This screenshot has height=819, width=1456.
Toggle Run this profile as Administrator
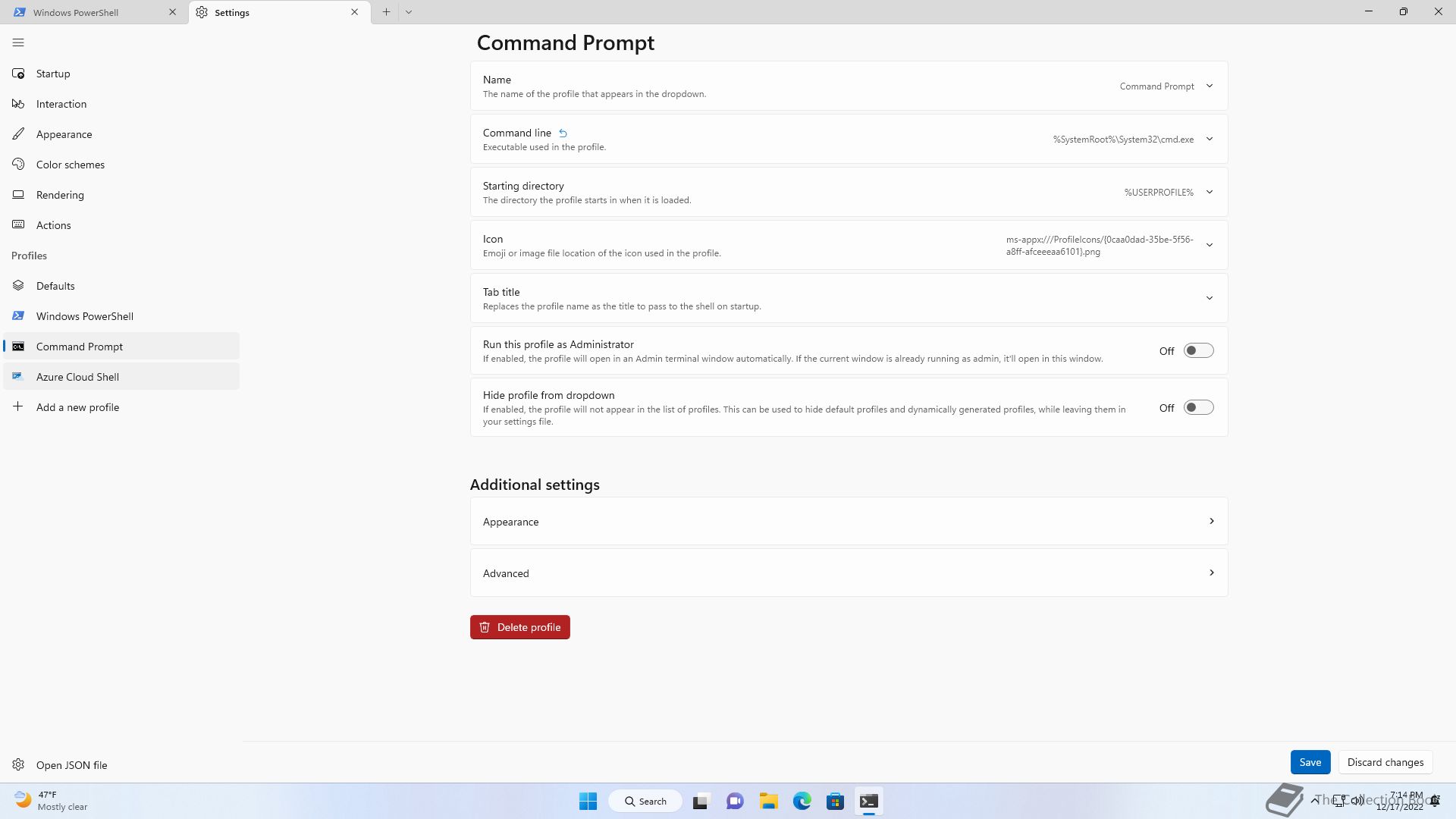pos(1199,351)
